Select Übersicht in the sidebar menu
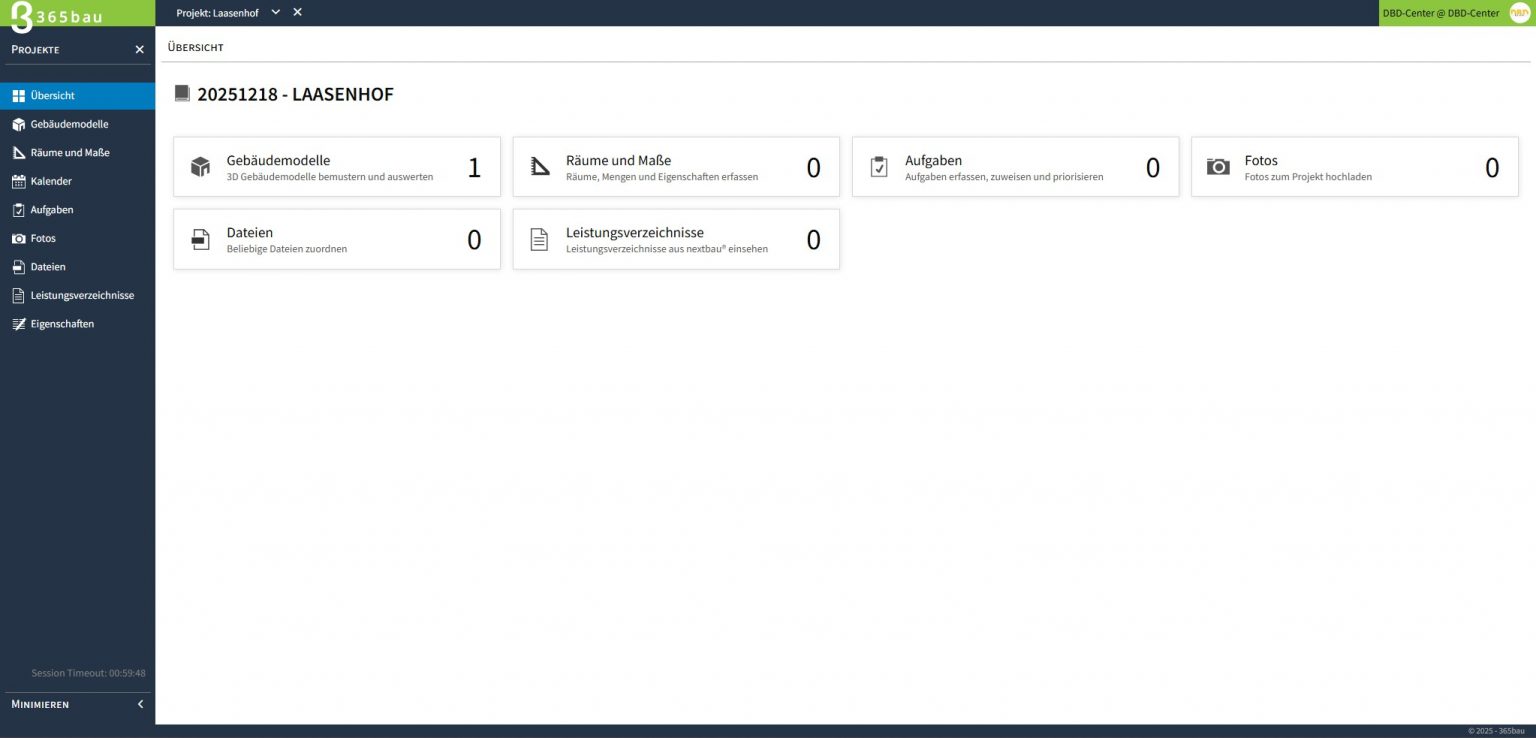The image size is (1536, 738). coord(53,96)
